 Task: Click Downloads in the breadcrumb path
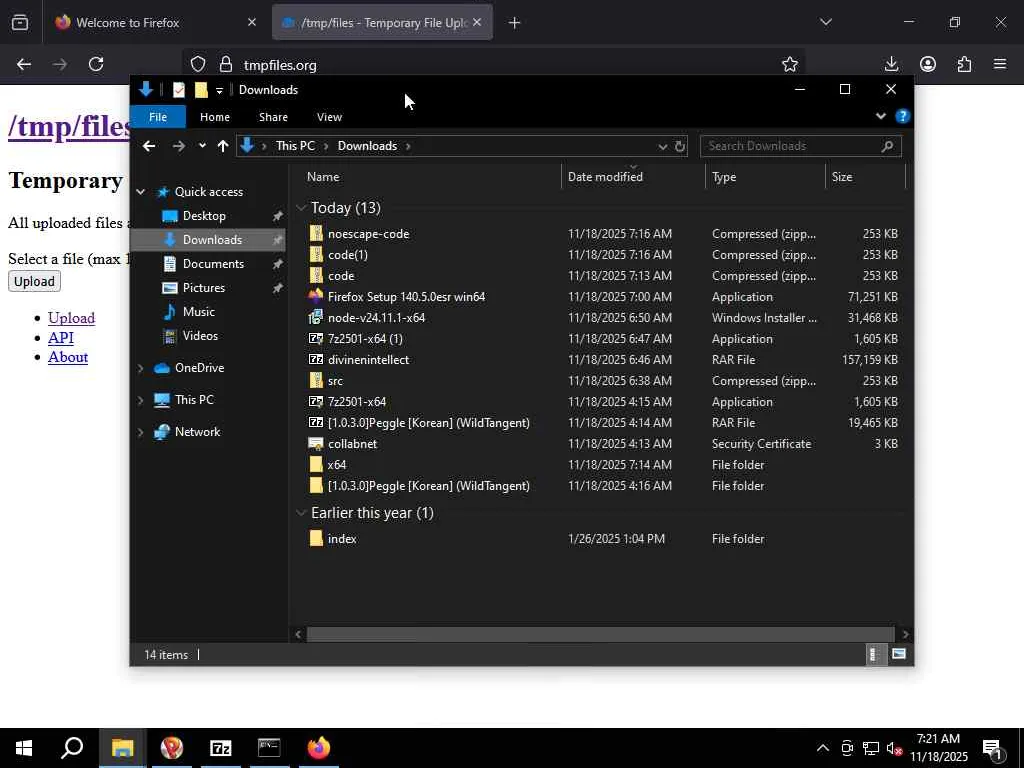(x=367, y=146)
